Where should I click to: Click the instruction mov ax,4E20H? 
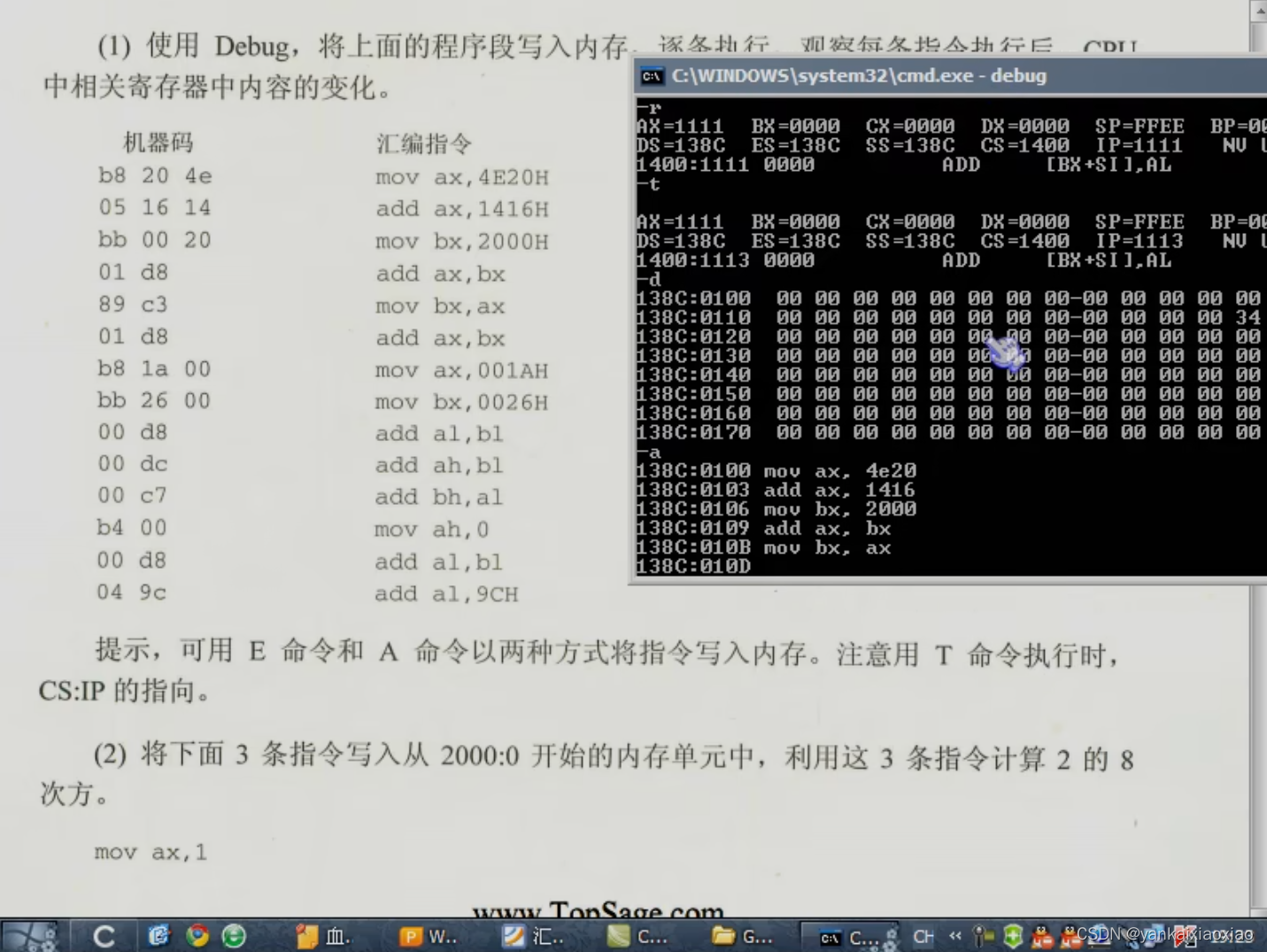(x=461, y=177)
